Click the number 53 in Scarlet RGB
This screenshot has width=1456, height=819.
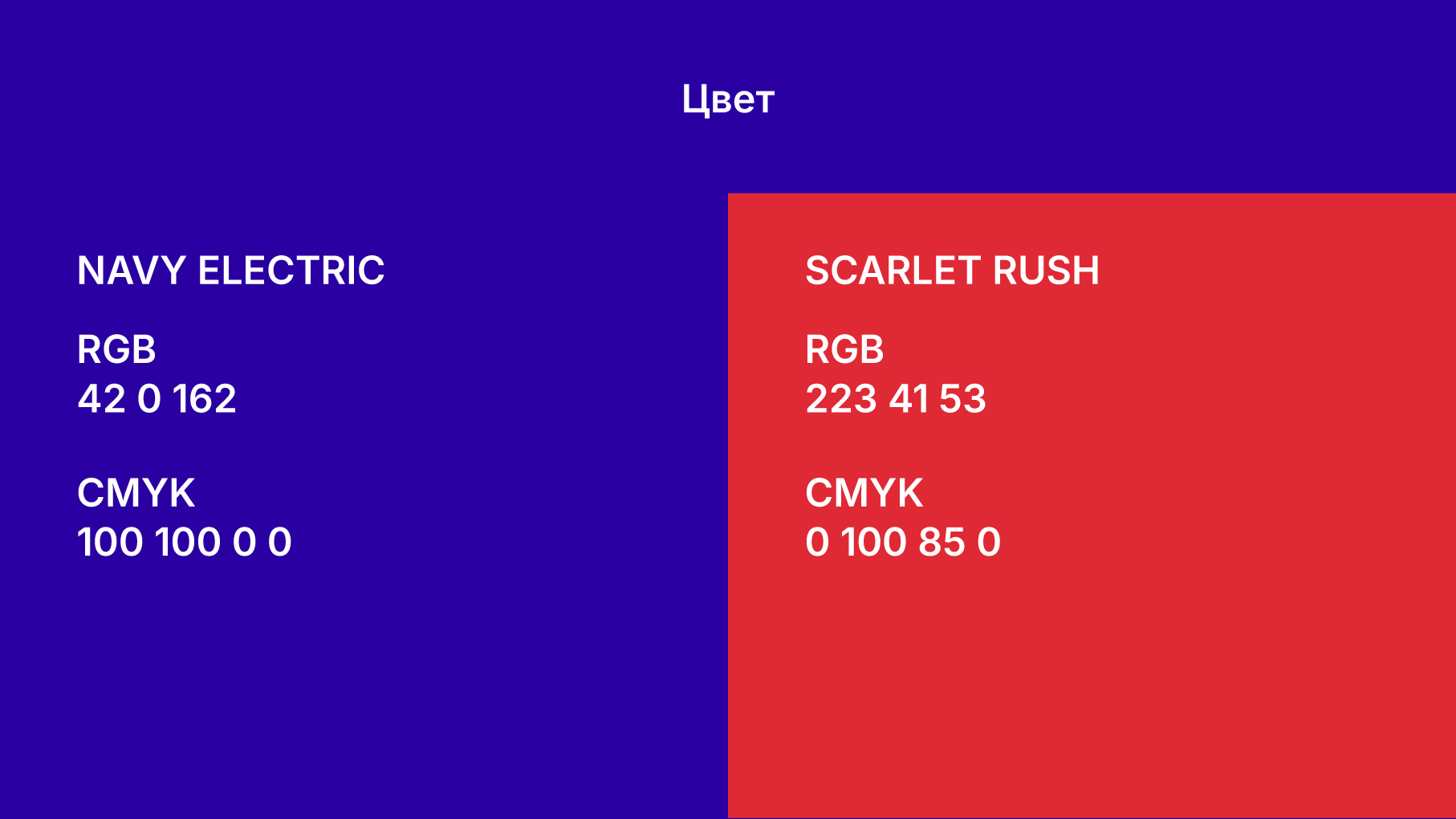(962, 399)
